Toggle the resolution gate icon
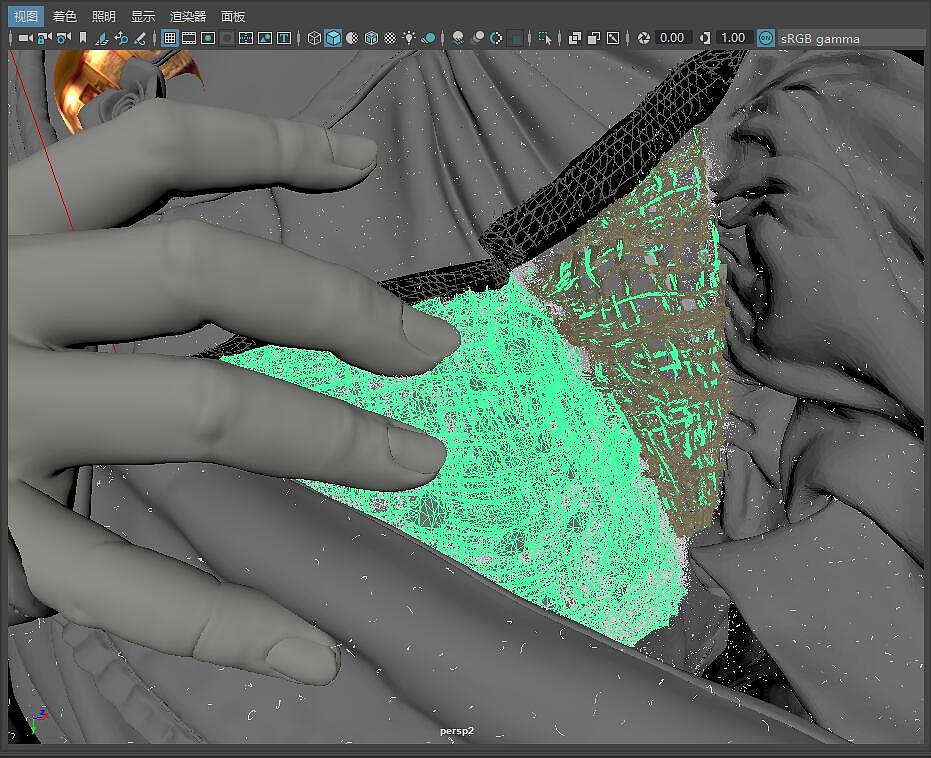The height and width of the screenshot is (758, 931). click(x=207, y=38)
